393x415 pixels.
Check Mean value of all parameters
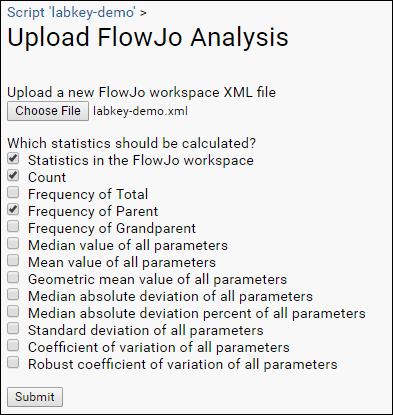13,261
